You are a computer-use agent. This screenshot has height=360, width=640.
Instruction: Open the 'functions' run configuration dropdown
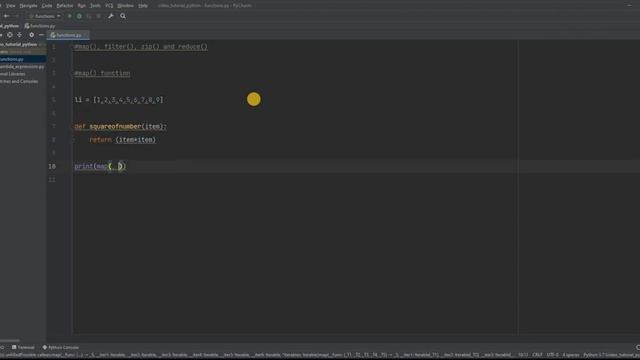coord(44,16)
